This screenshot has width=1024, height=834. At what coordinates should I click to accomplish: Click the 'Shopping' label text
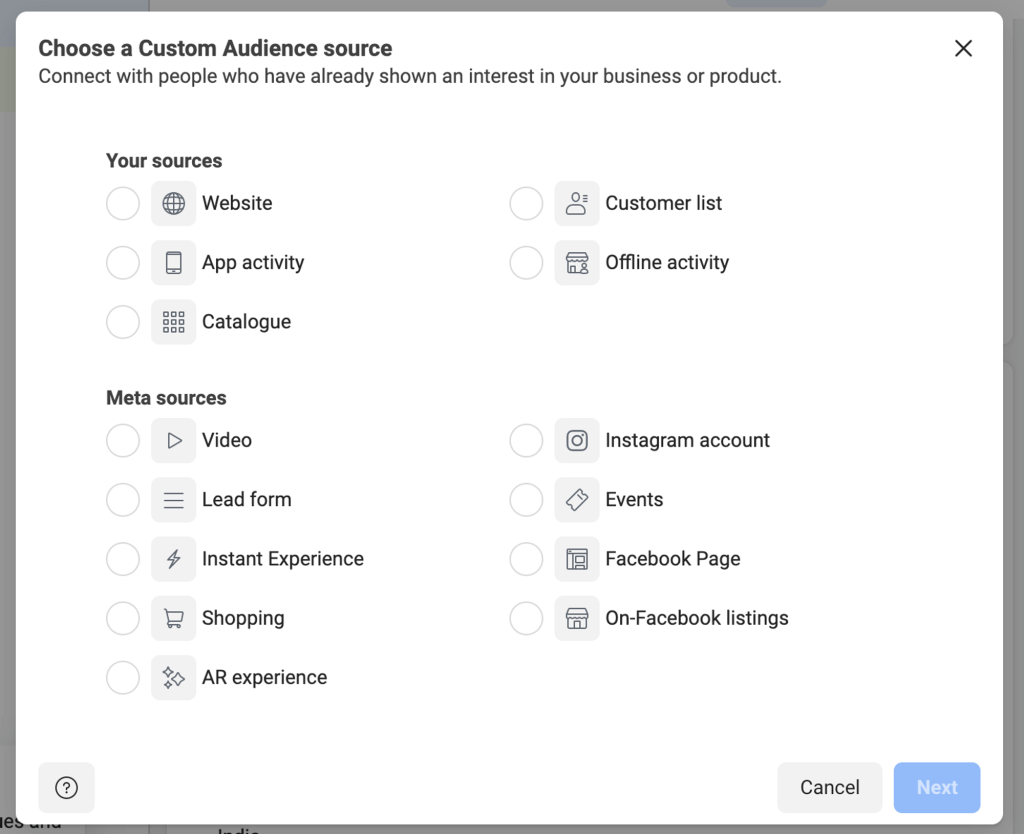(x=243, y=618)
